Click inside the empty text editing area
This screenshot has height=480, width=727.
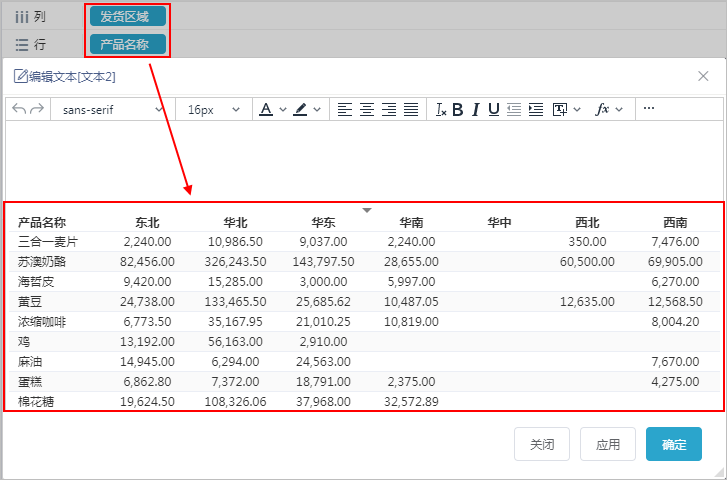364,160
